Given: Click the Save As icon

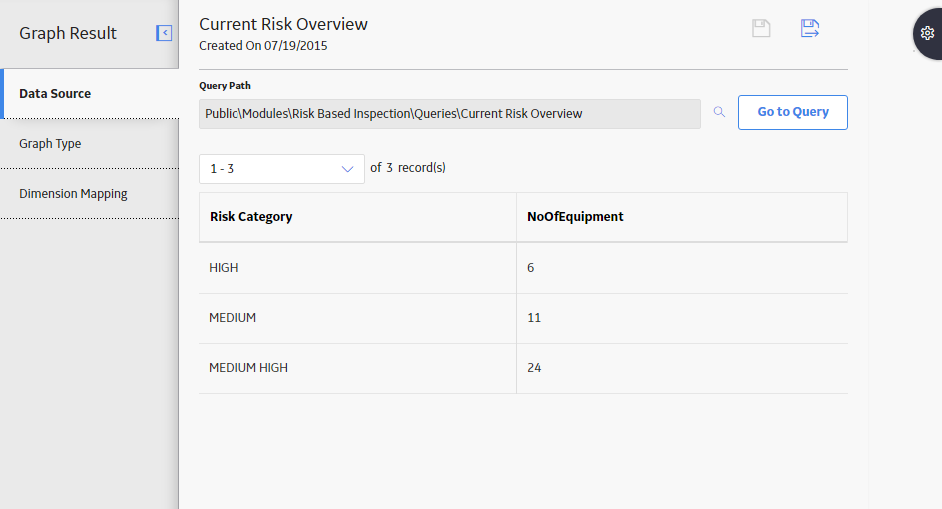Looking at the screenshot, I should point(810,28).
